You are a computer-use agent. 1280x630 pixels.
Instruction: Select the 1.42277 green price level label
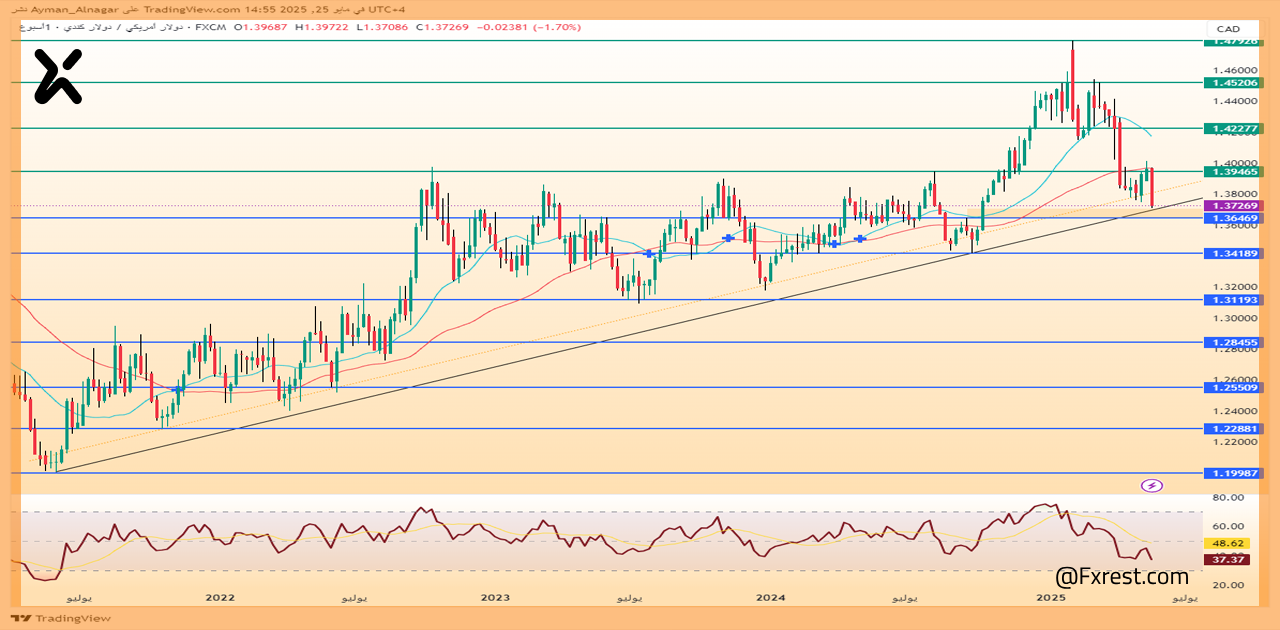coord(1235,129)
